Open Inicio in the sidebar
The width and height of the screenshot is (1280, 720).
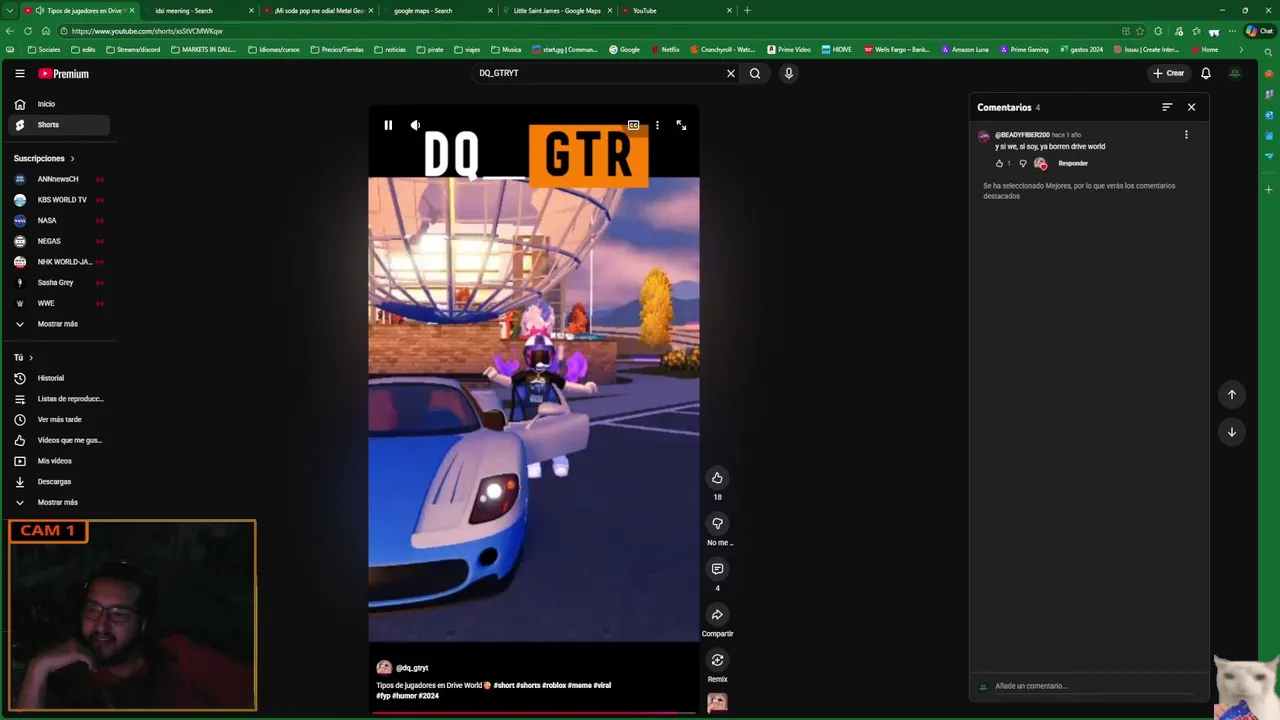click(59, 104)
